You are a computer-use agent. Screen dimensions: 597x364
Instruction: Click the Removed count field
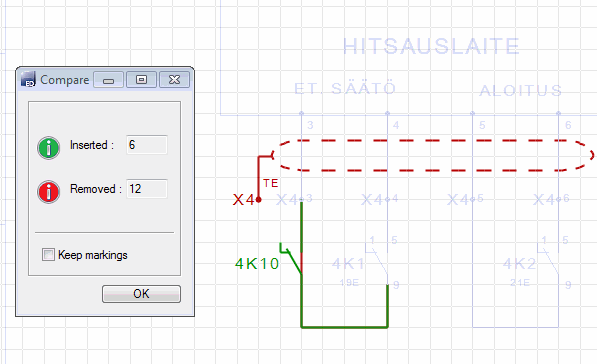coord(147,188)
